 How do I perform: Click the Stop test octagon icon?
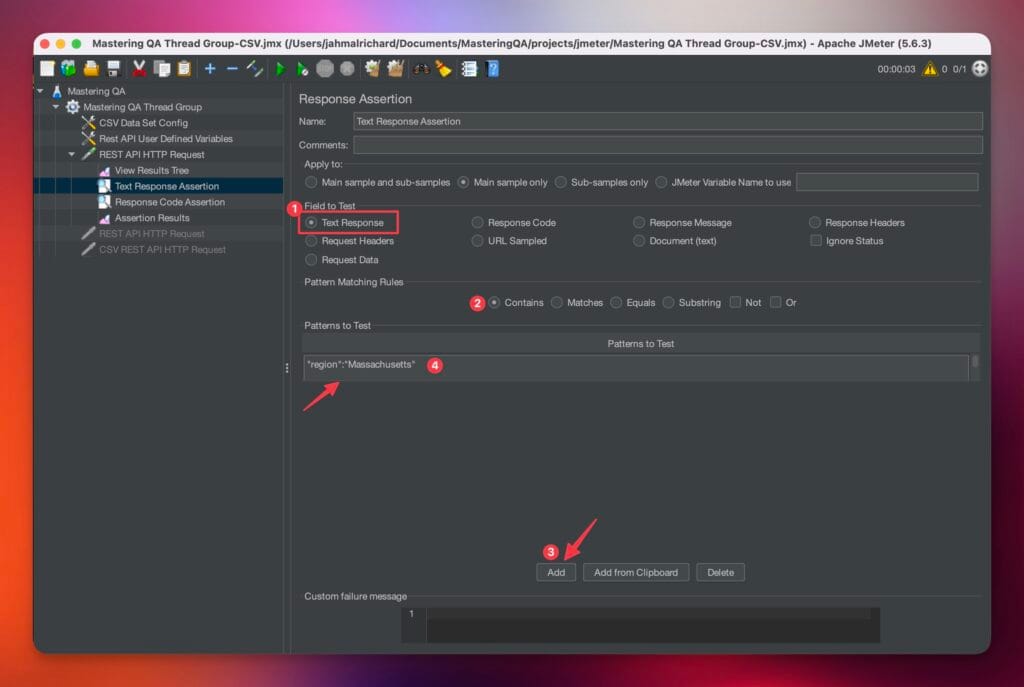pos(325,69)
